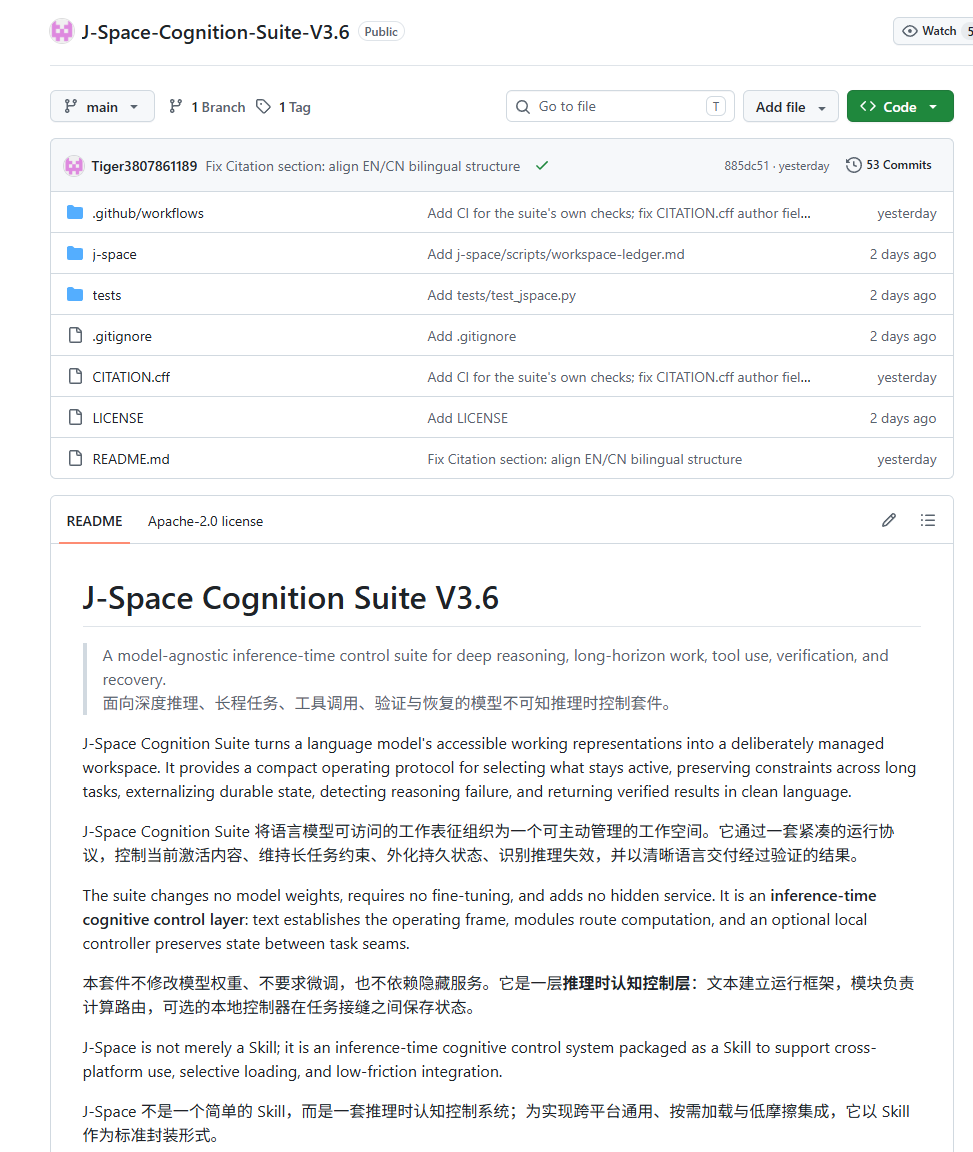Select the README tab
Viewport: 973px width, 1152px height.
pyautogui.click(x=94, y=521)
